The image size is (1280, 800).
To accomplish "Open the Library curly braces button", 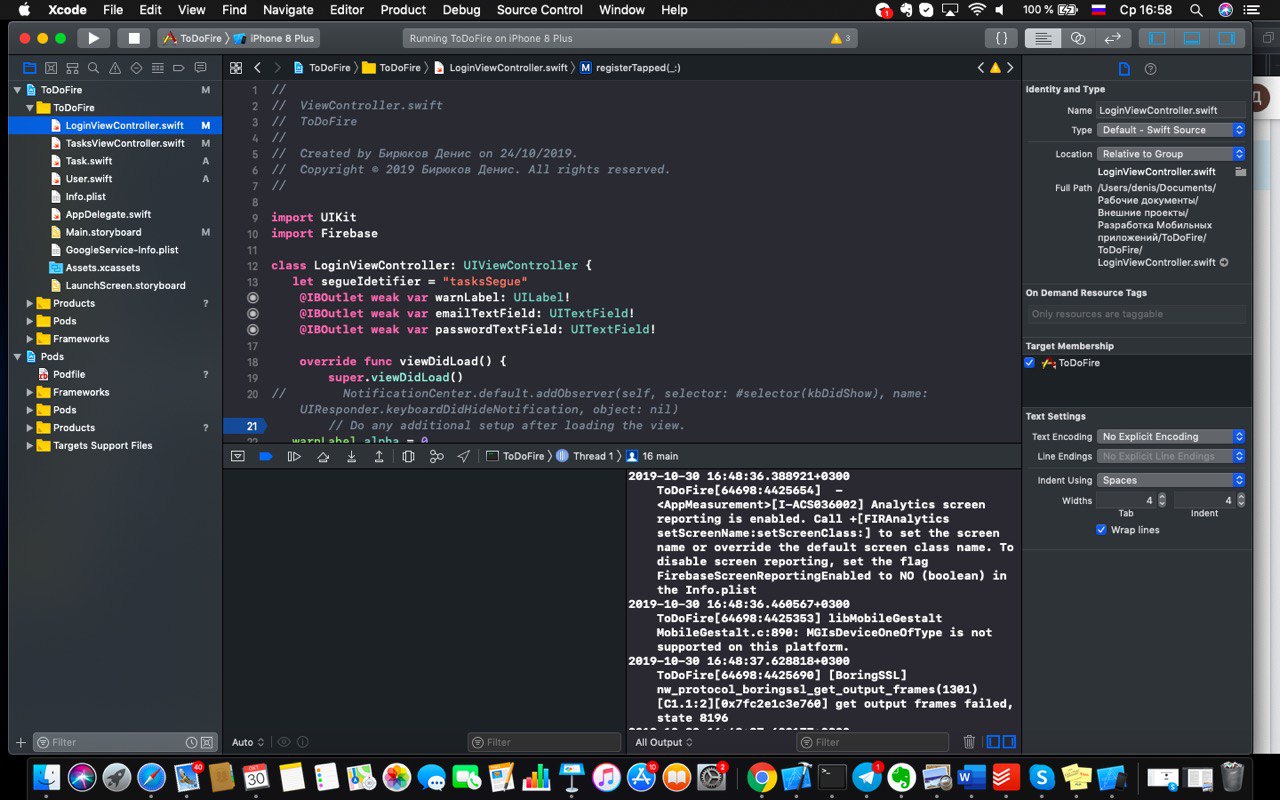I will [1001, 38].
